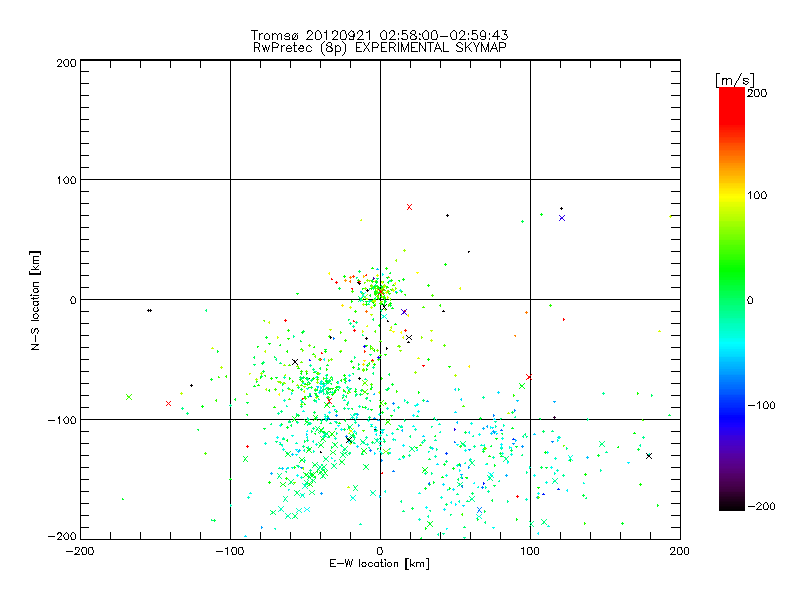Click the N-S axis "-100" tick label
800x600 pixels.
point(62,420)
